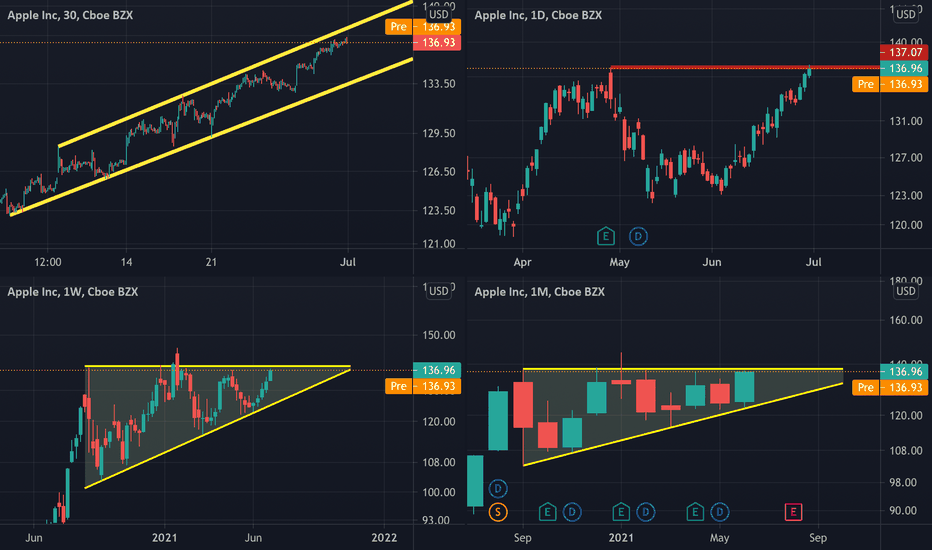This screenshot has height=550, width=932.
Task: Click the 2022 label on the 1W time axis
Action: tap(384, 538)
